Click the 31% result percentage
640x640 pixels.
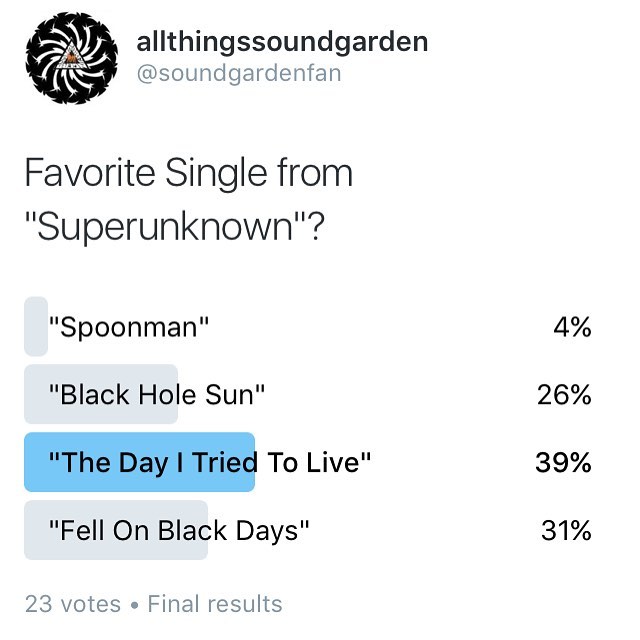pyautogui.click(x=566, y=531)
